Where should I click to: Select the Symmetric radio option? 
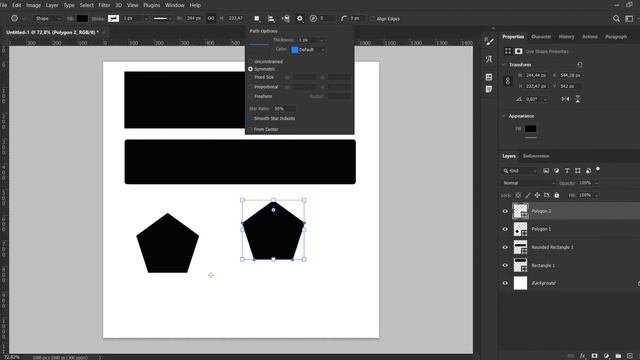coord(251,69)
